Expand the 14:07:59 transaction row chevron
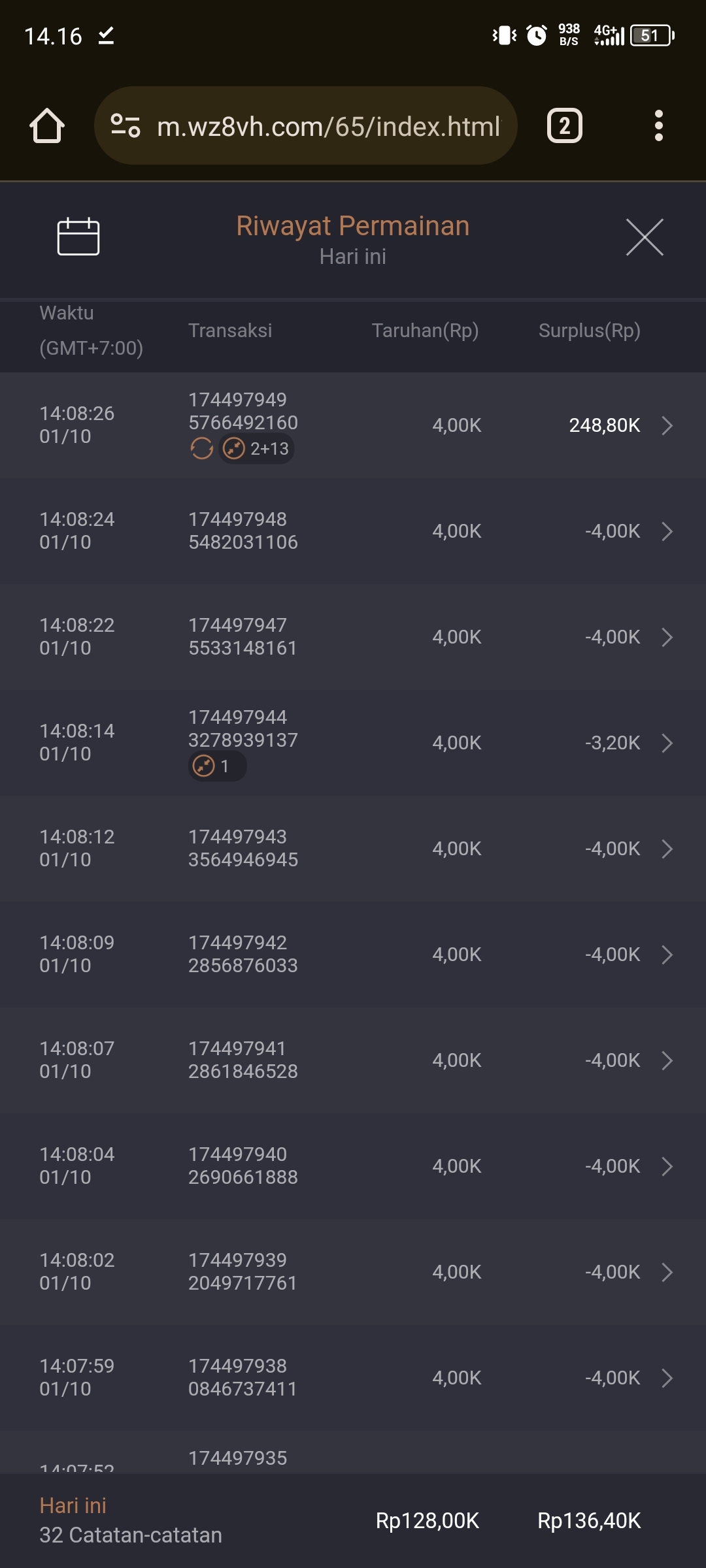706x1568 pixels. click(x=667, y=1378)
